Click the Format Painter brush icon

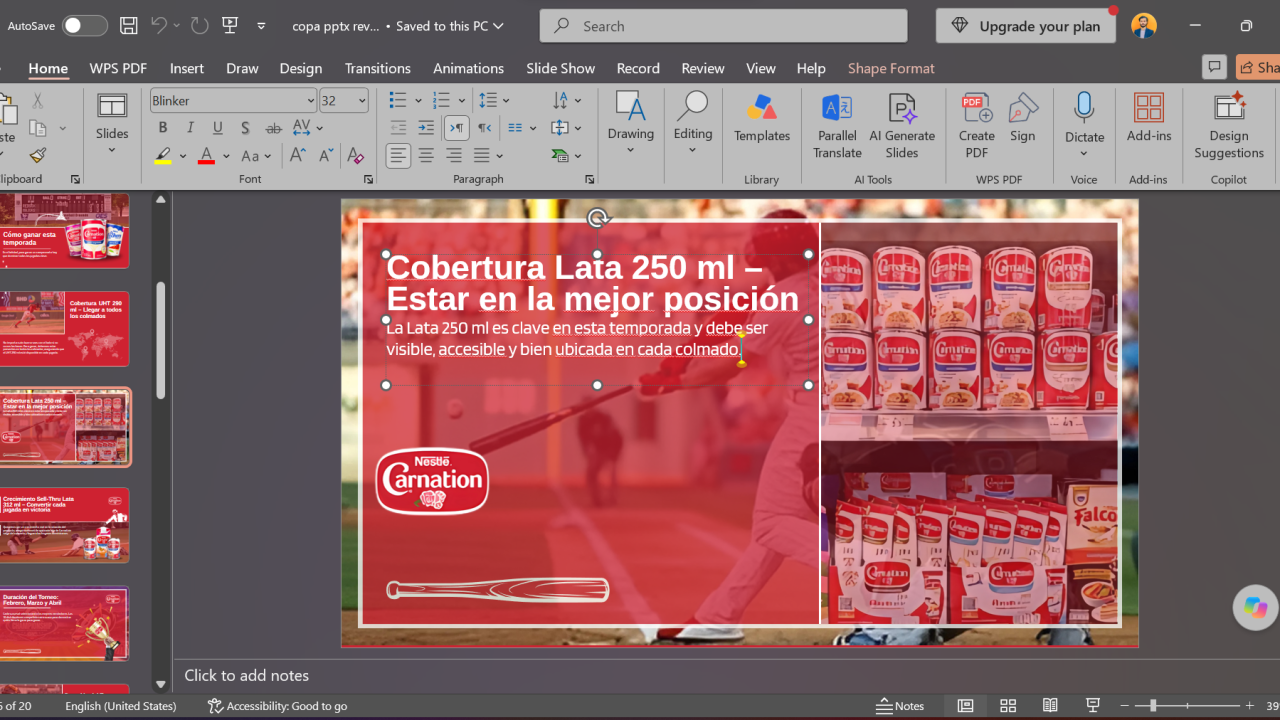[38, 155]
